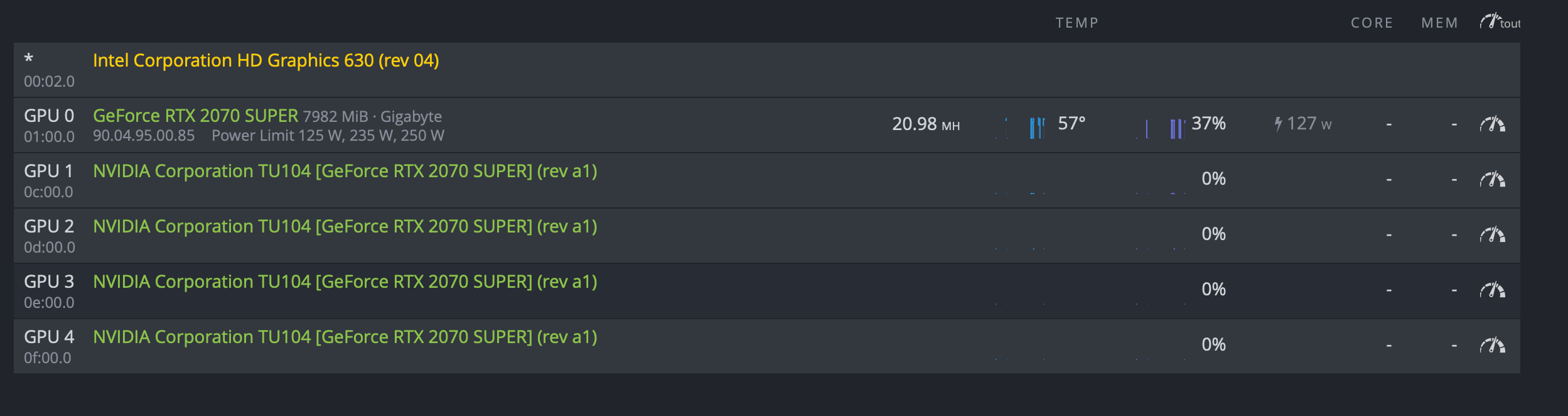Click the MEM column header
Image resolution: width=1568 pixels, height=416 pixels.
click(x=1439, y=23)
